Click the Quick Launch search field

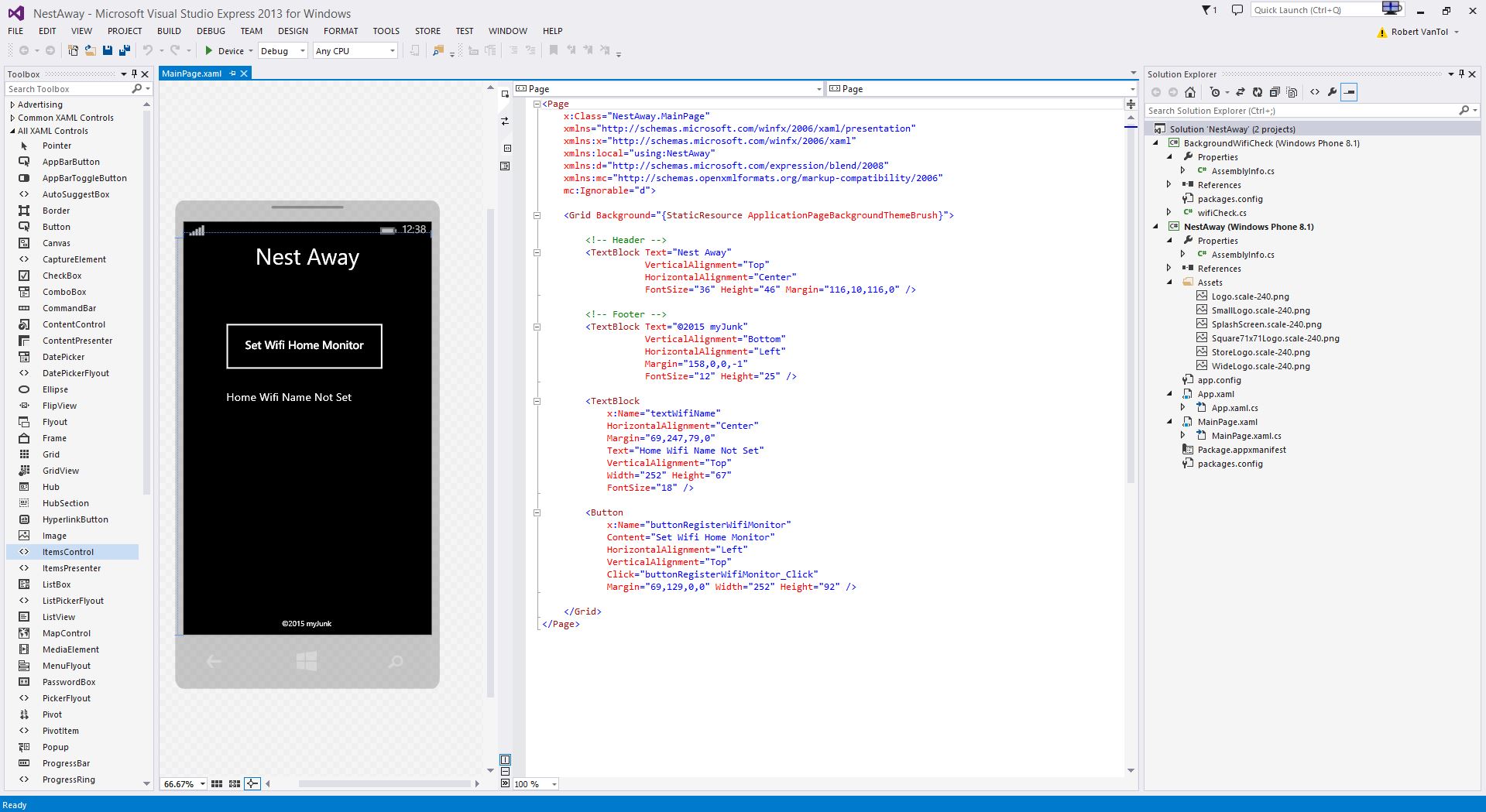(1326, 10)
